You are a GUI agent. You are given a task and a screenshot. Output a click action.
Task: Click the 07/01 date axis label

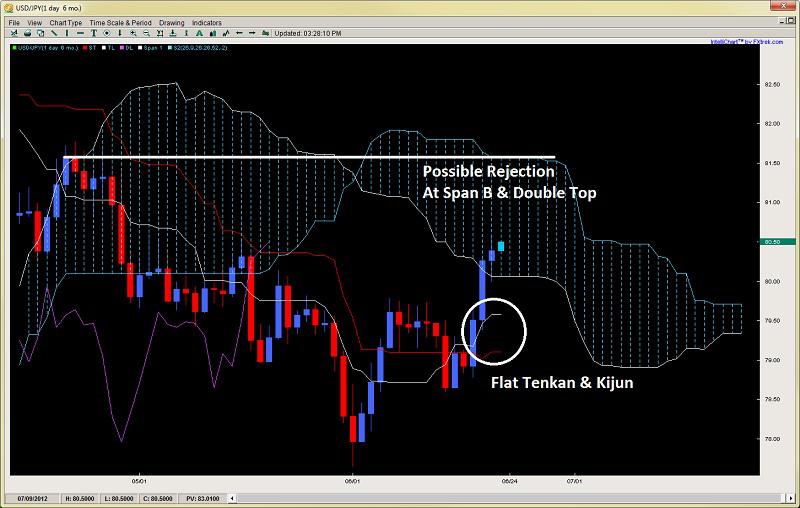574,480
